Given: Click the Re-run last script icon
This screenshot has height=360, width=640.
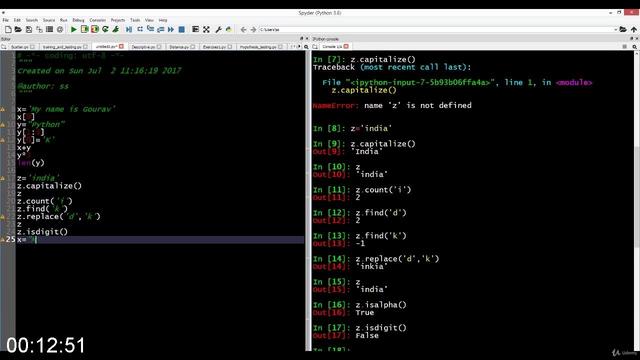Looking at the screenshot, I should point(105,29).
